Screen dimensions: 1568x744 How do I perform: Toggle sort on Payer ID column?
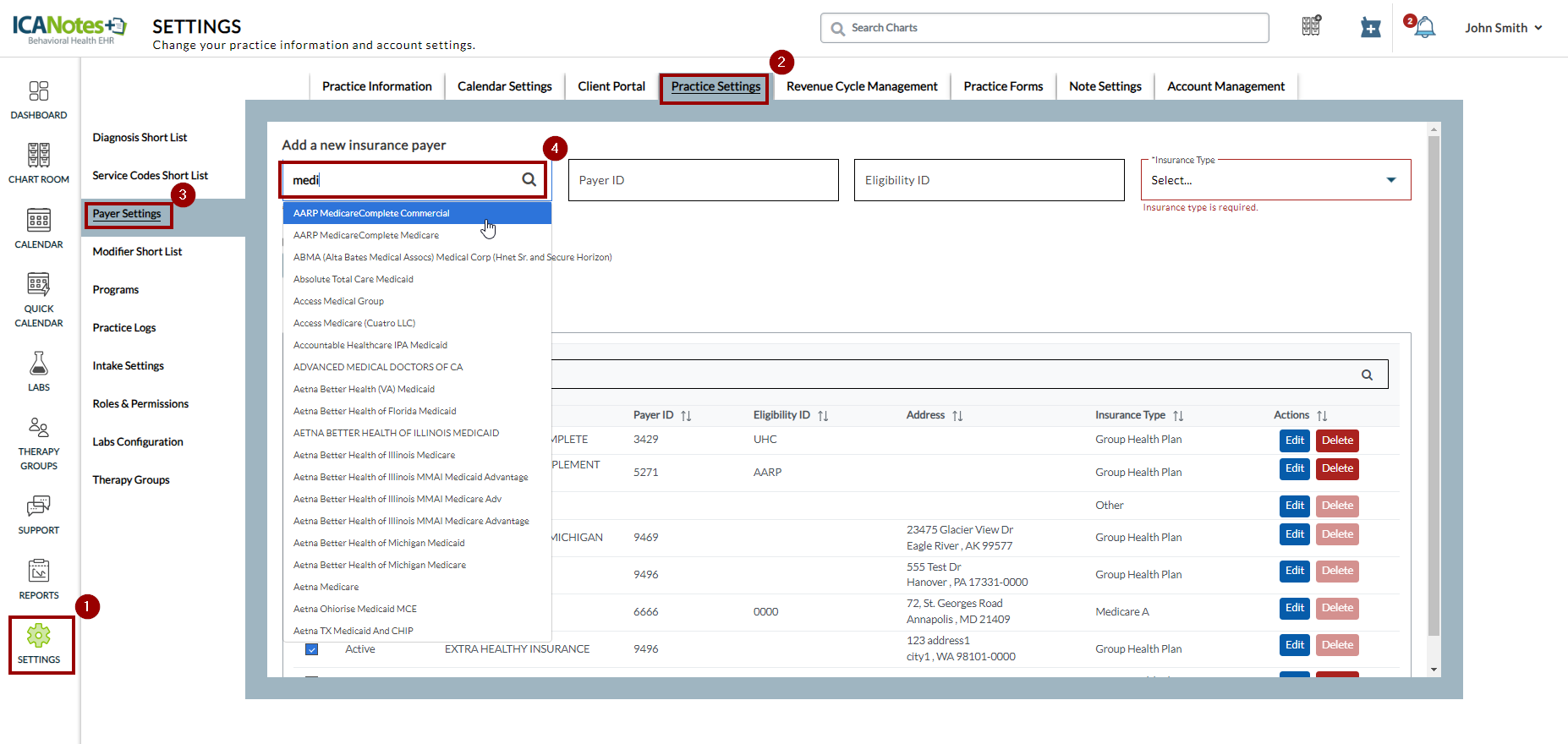(x=686, y=416)
